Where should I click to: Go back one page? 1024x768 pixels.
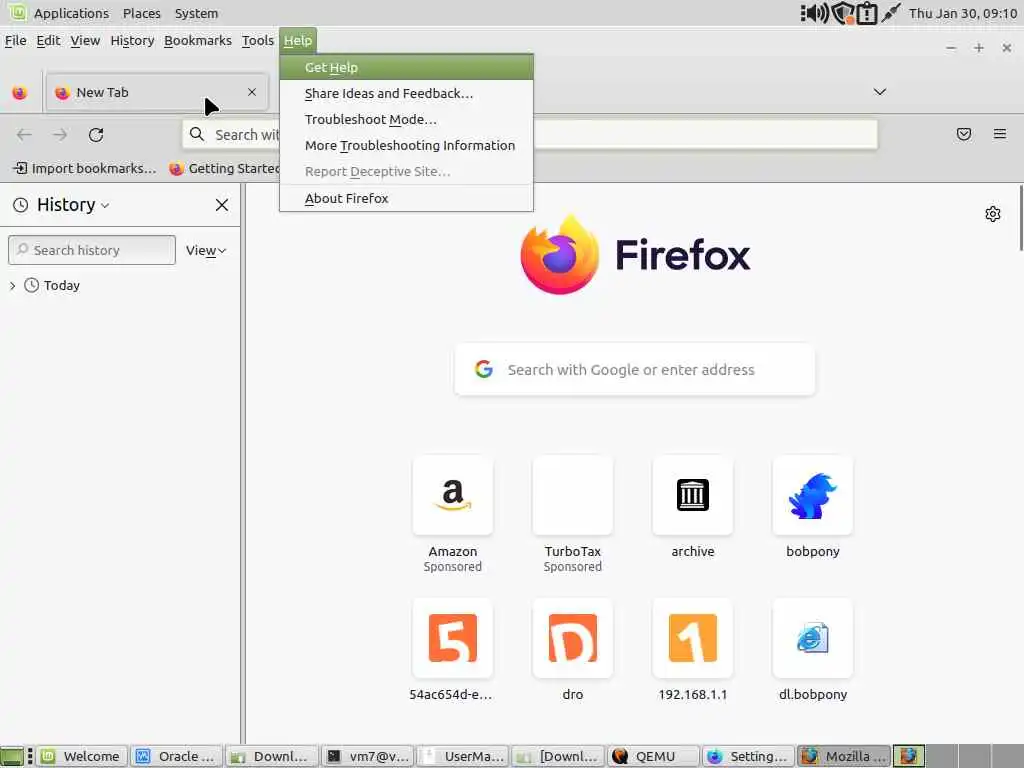click(x=24, y=135)
